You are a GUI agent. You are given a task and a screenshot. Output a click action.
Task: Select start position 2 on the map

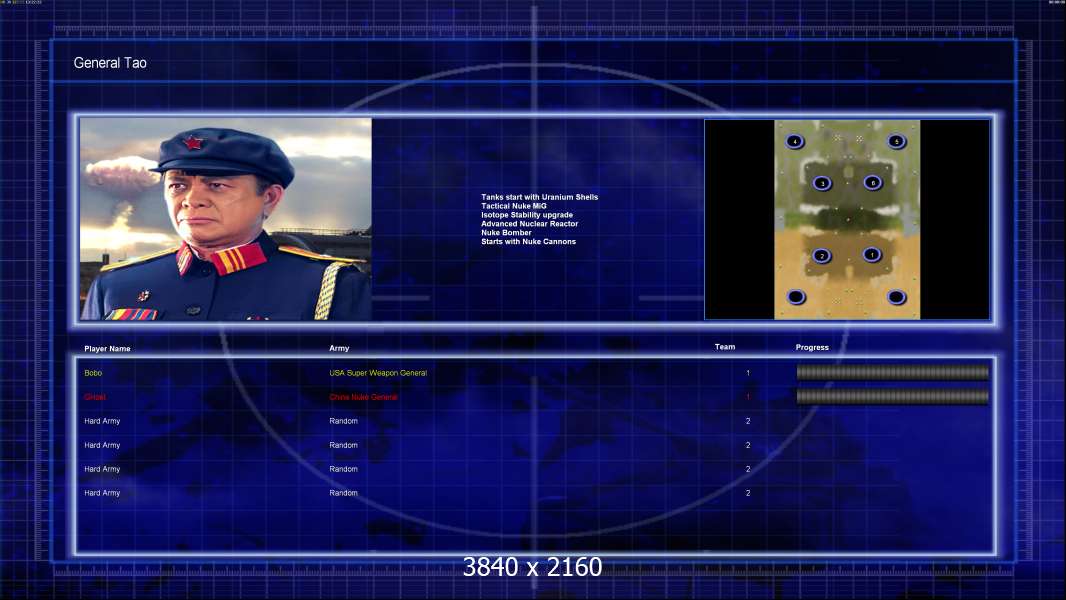[x=821, y=256]
